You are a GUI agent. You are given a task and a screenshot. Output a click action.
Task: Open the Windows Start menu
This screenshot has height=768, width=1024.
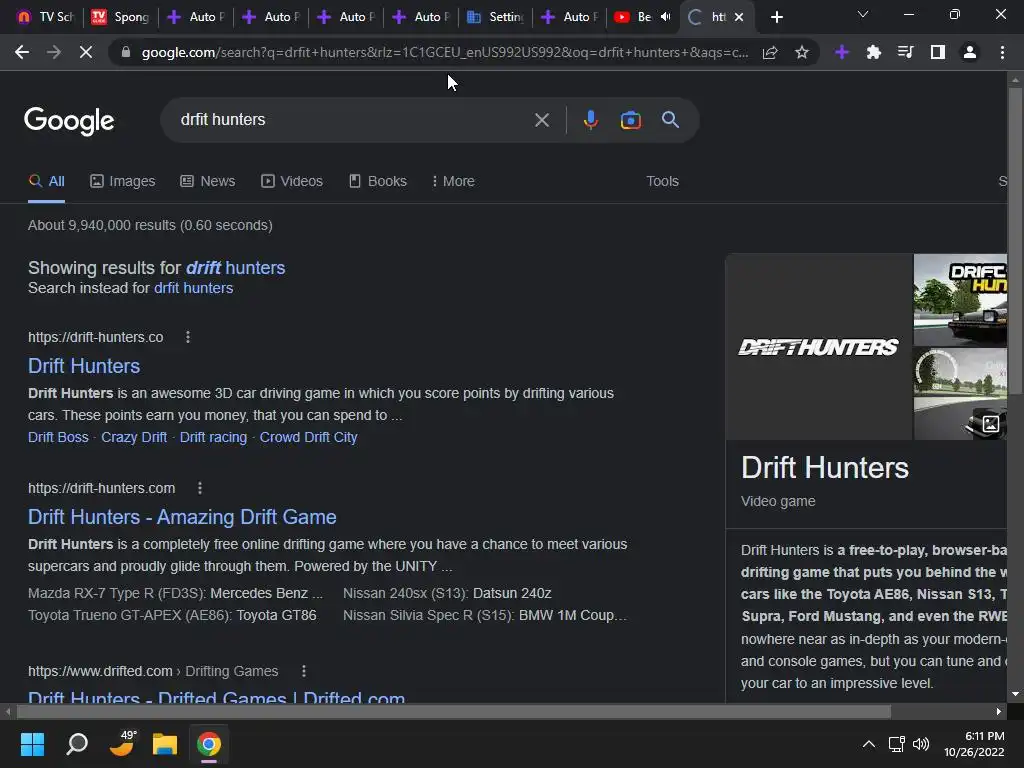tap(32, 743)
